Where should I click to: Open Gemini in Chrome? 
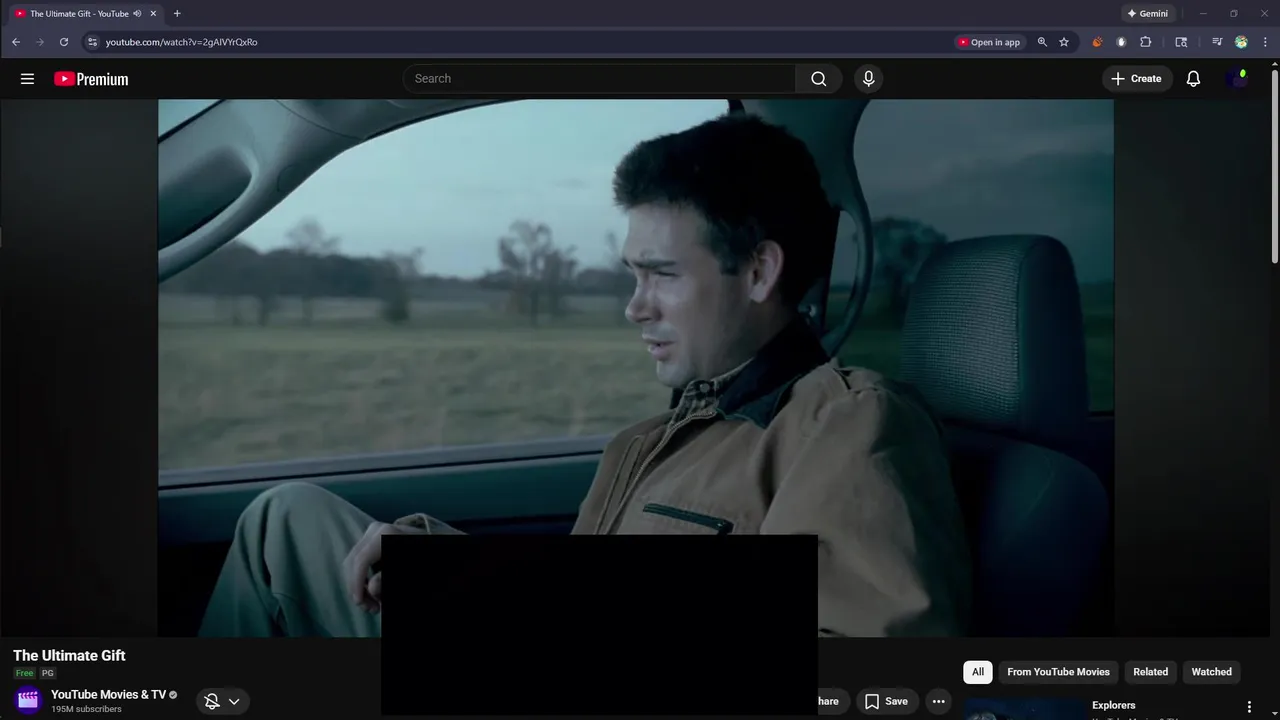click(x=1147, y=14)
